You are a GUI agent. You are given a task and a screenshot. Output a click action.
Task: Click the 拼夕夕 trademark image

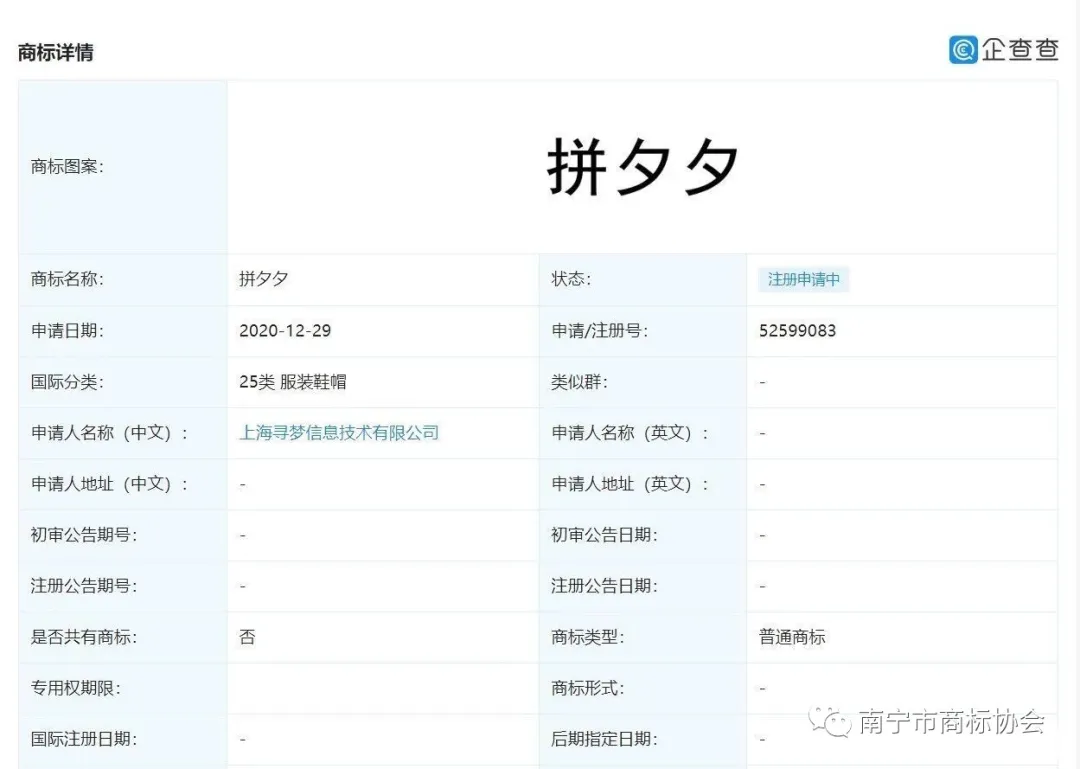pyautogui.click(x=643, y=166)
